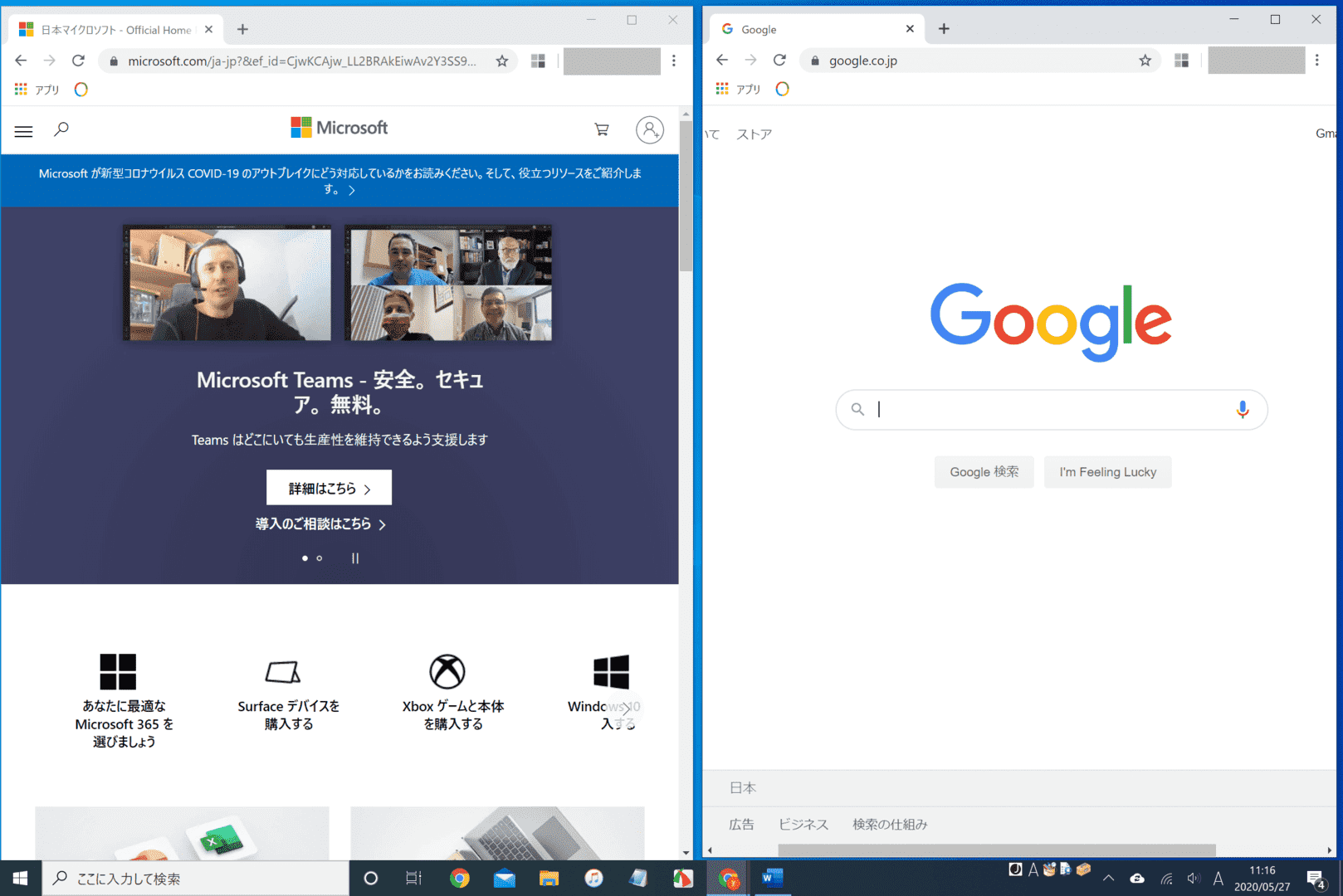Close the 日本マイクロソフト tab
Image resolution: width=1343 pixels, height=896 pixels.
click(x=208, y=29)
